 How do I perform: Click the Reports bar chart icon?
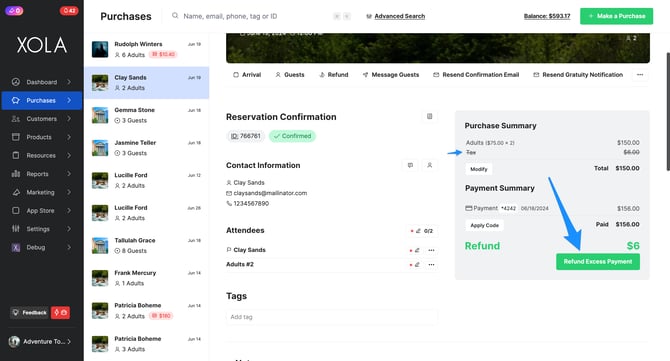click(16, 174)
